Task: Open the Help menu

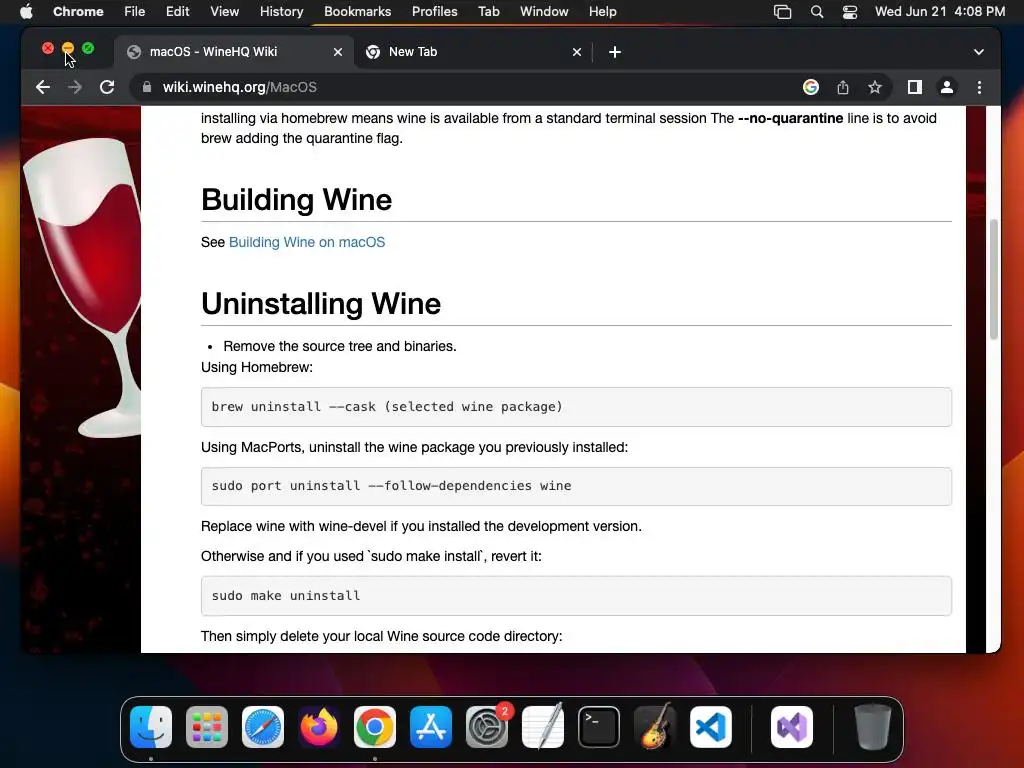Action: 602,11
